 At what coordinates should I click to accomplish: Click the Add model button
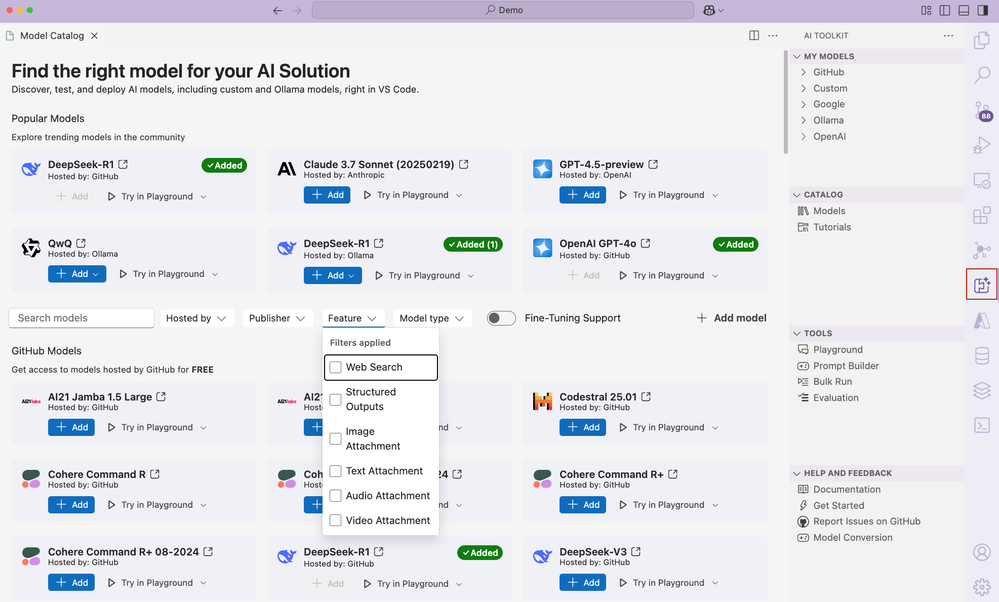point(731,318)
